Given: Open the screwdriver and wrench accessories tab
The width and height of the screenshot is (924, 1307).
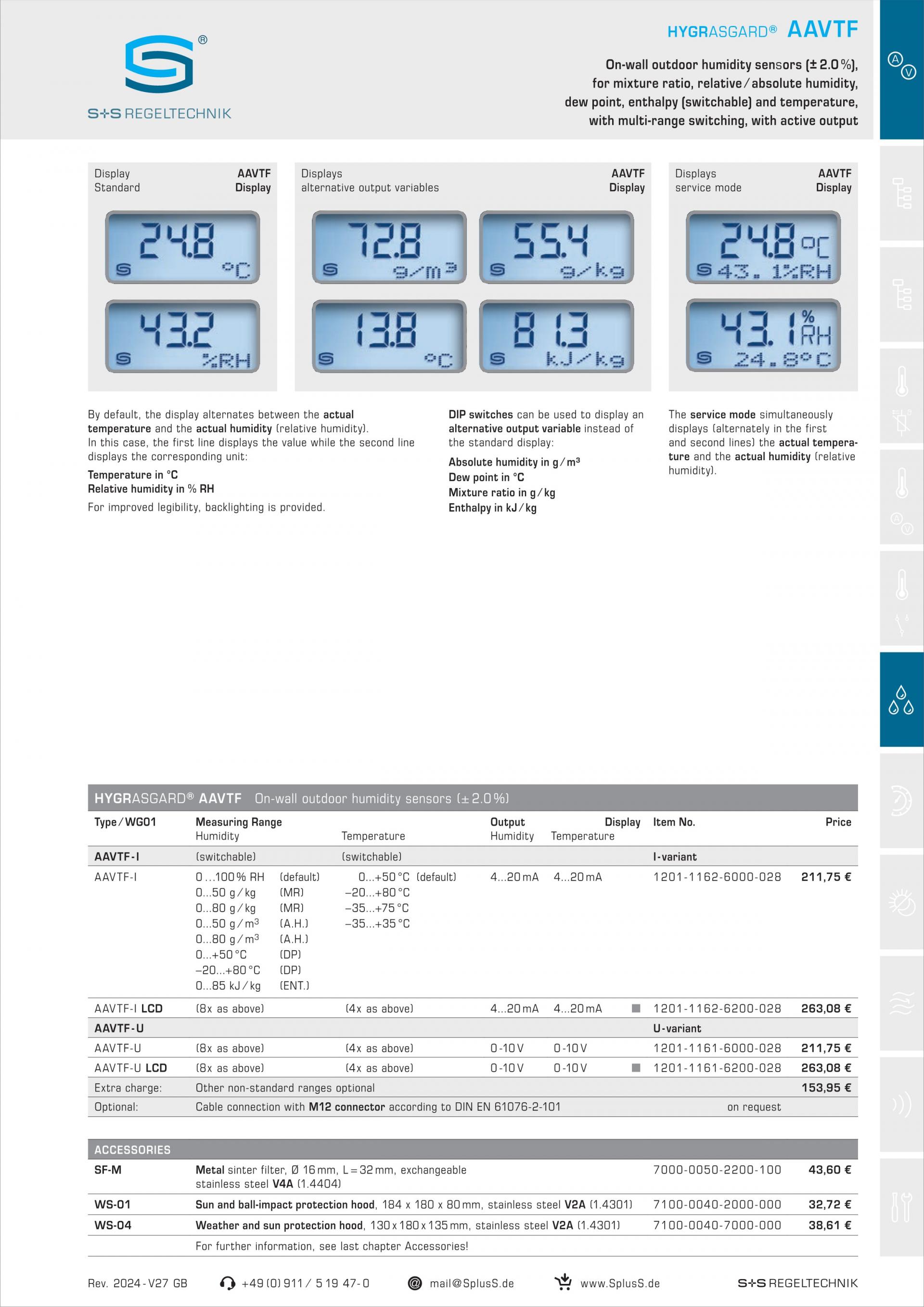Looking at the screenshot, I should (901, 1207).
